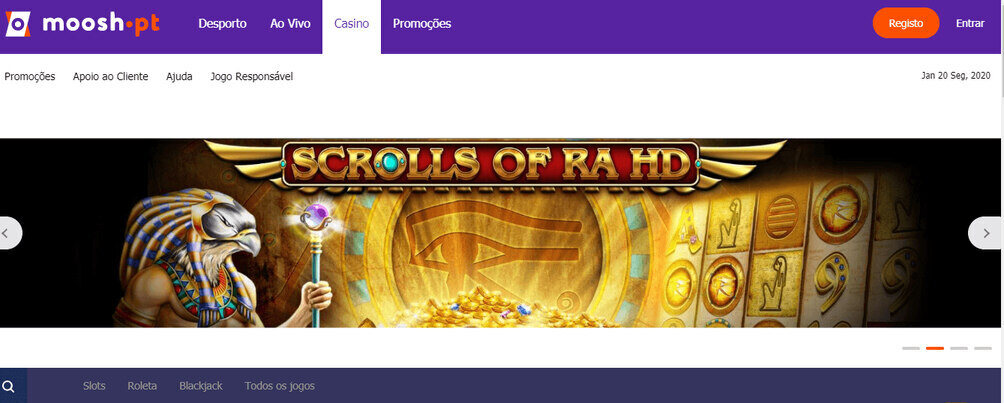Go to the Ao Vivo section

[x=290, y=24]
